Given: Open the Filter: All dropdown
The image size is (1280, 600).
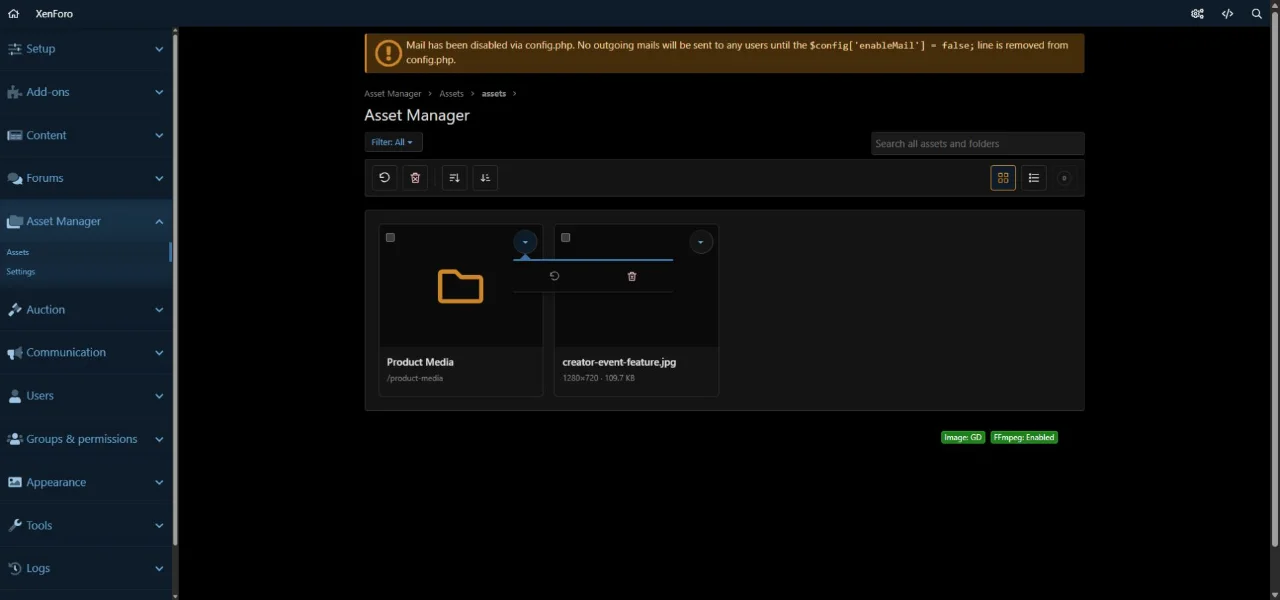Looking at the screenshot, I should [393, 142].
